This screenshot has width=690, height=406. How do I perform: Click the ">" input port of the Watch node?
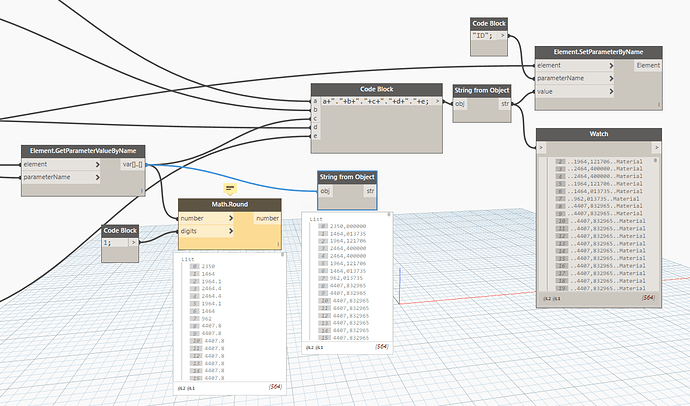pos(542,148)
